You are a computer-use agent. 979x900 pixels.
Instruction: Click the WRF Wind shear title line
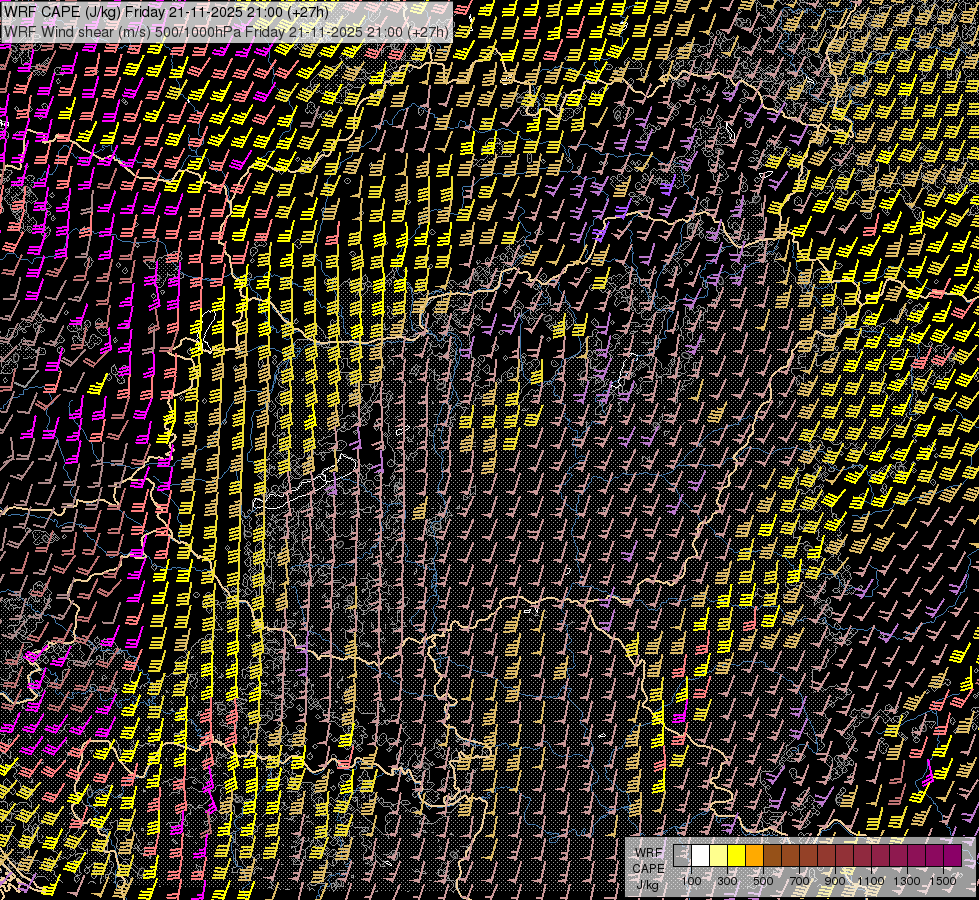225,32
